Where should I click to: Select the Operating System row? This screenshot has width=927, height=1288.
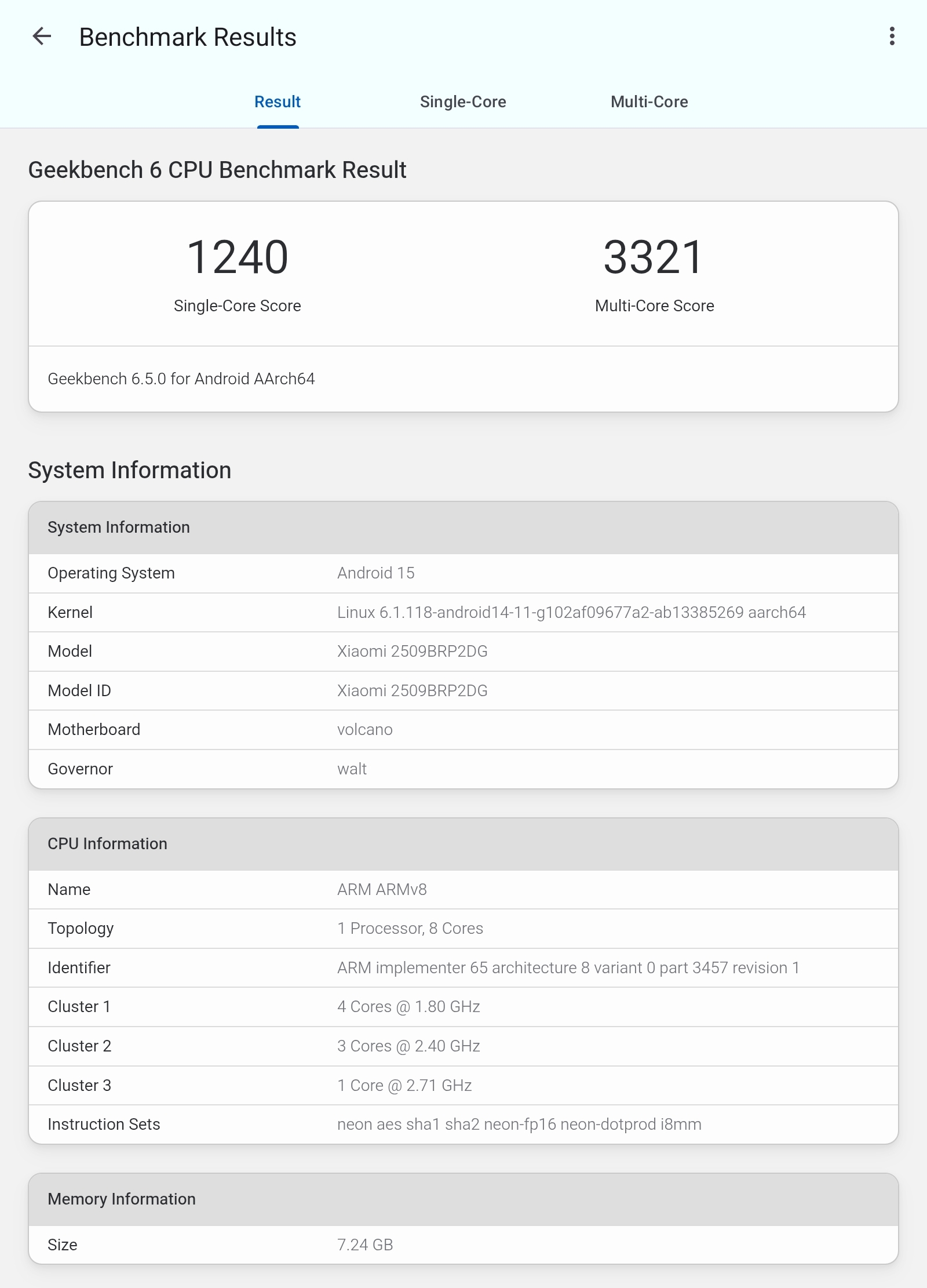[x=462, y=573]
